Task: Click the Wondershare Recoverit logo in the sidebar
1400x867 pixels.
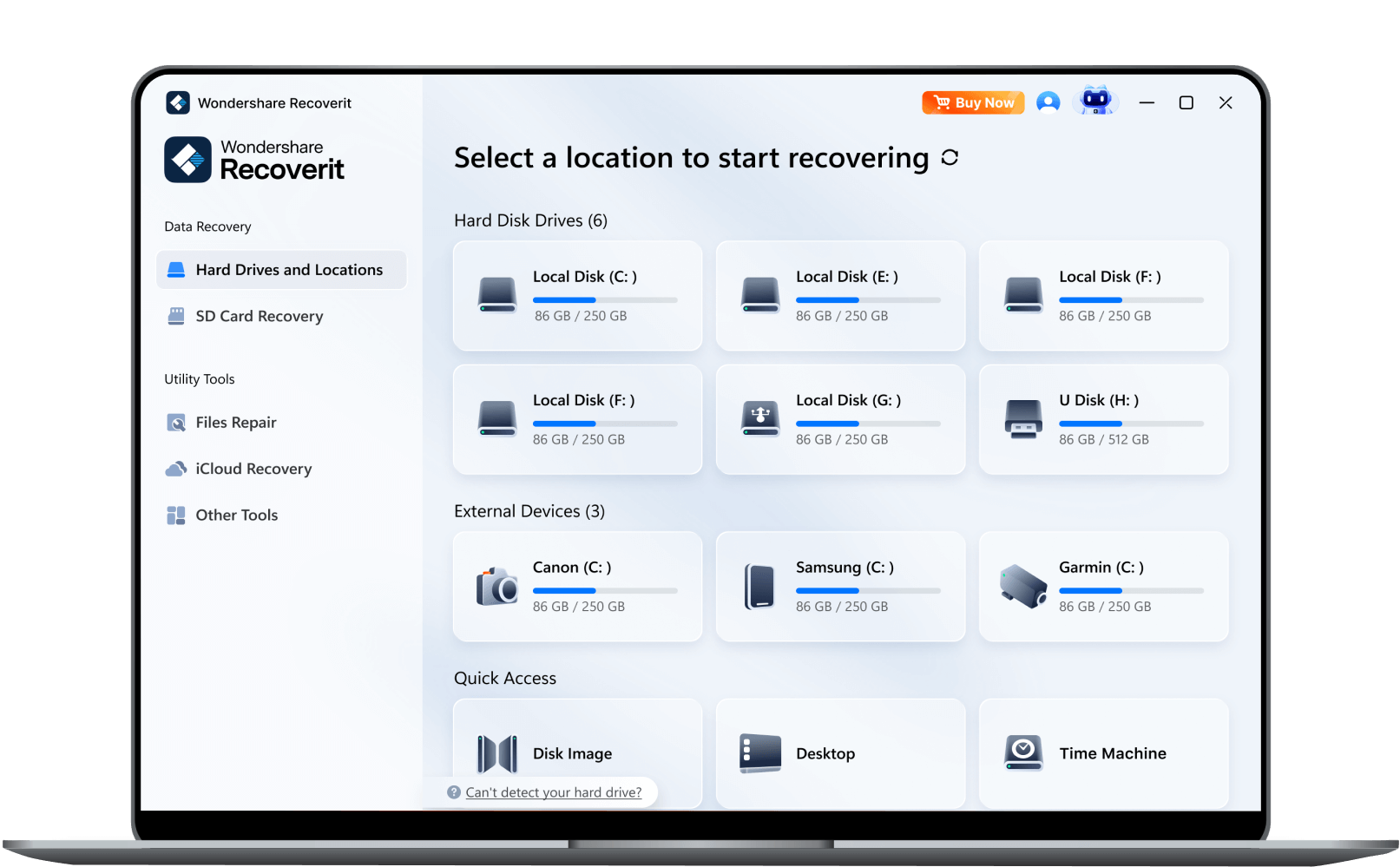Action: click(x=254, y=160)
